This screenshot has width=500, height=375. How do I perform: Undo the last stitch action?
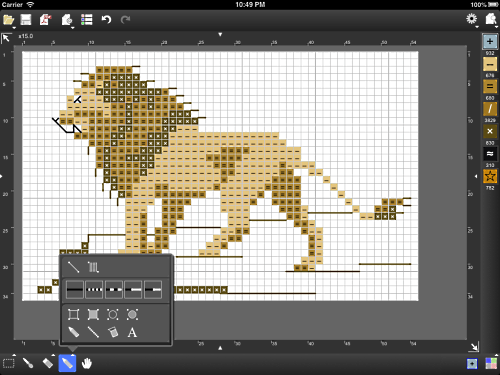(106, 20)
